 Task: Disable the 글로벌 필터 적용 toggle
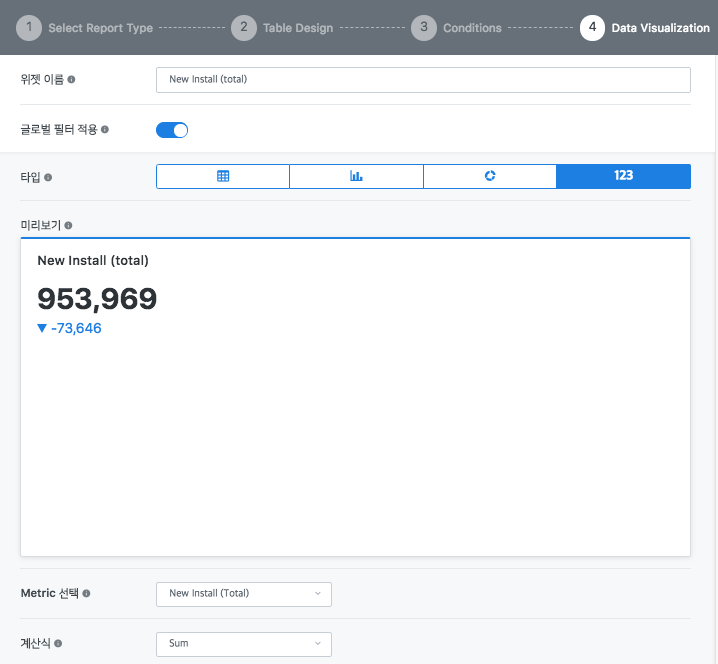click(172, 129)
